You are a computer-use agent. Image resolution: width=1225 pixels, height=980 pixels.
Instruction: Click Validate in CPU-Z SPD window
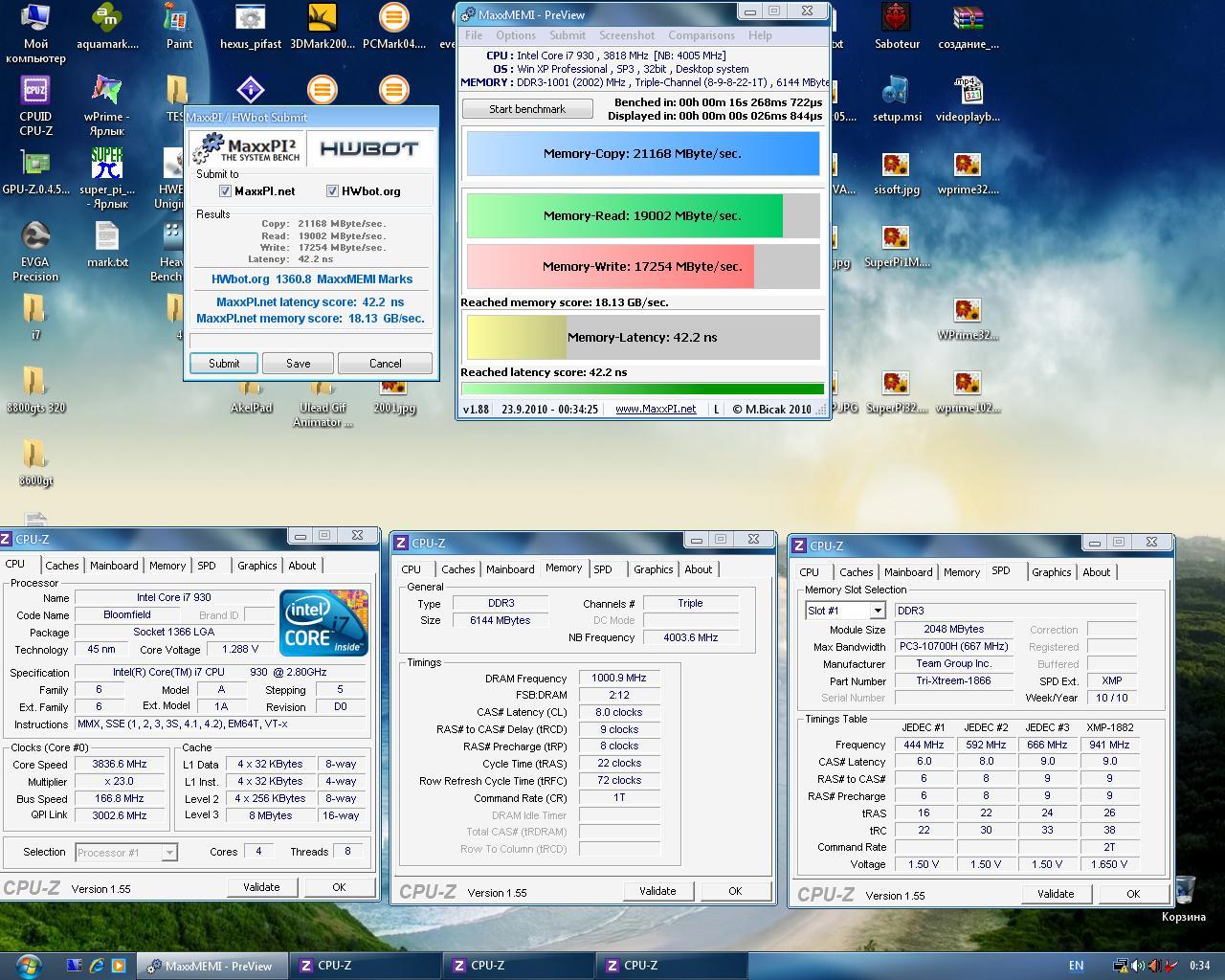point(1056,894)
